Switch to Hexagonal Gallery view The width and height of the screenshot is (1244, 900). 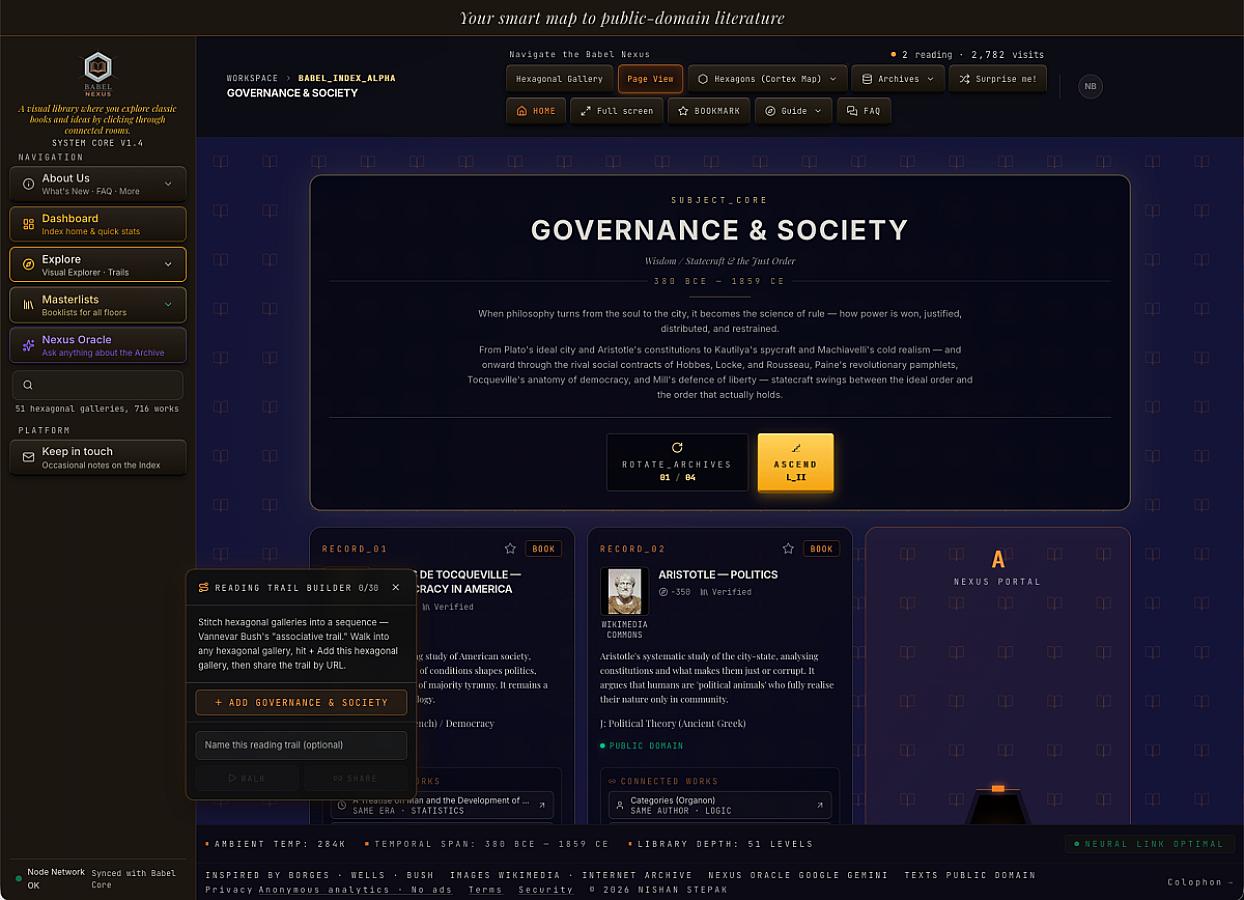coord(559,79)
